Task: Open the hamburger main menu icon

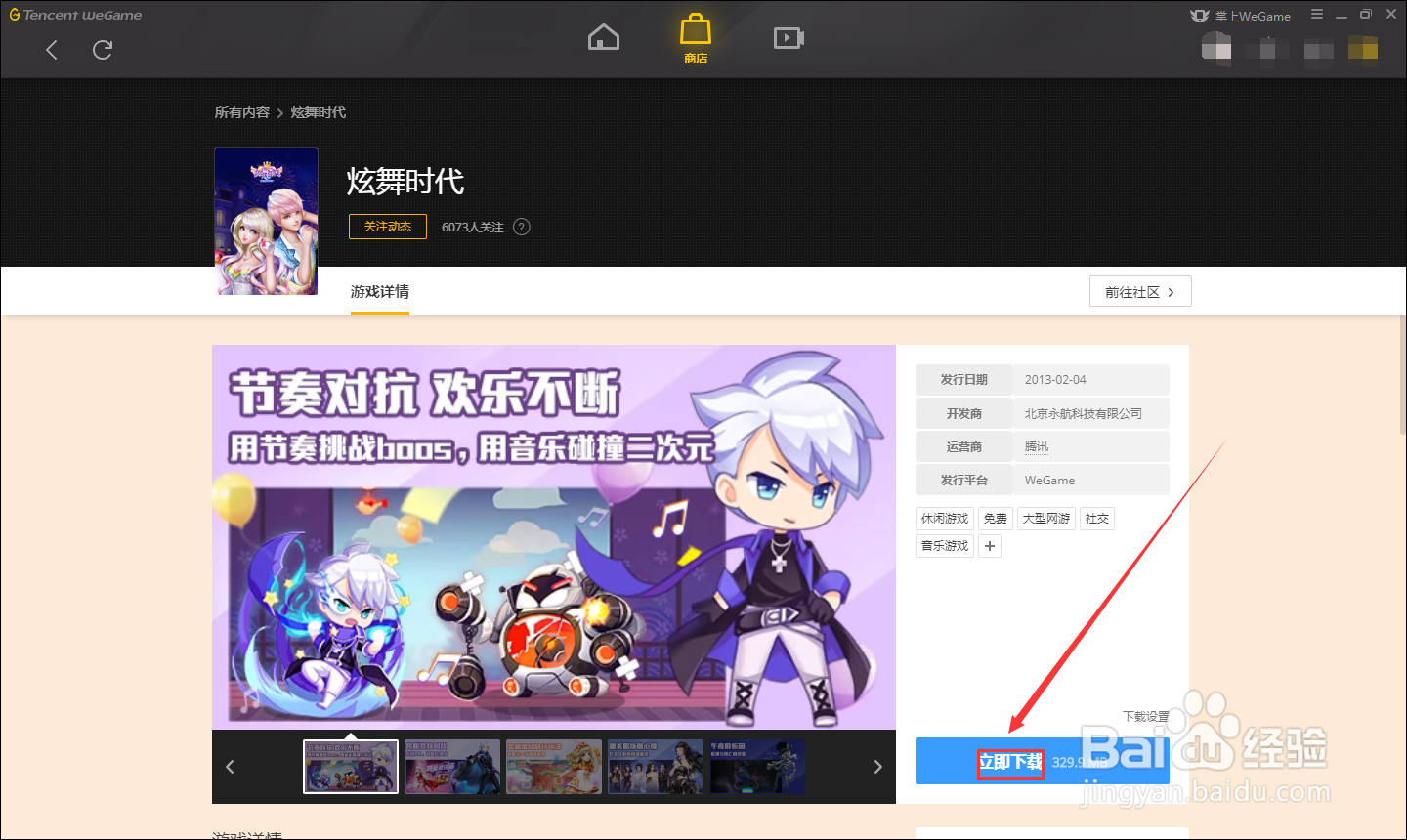Action: [1317, 15]
